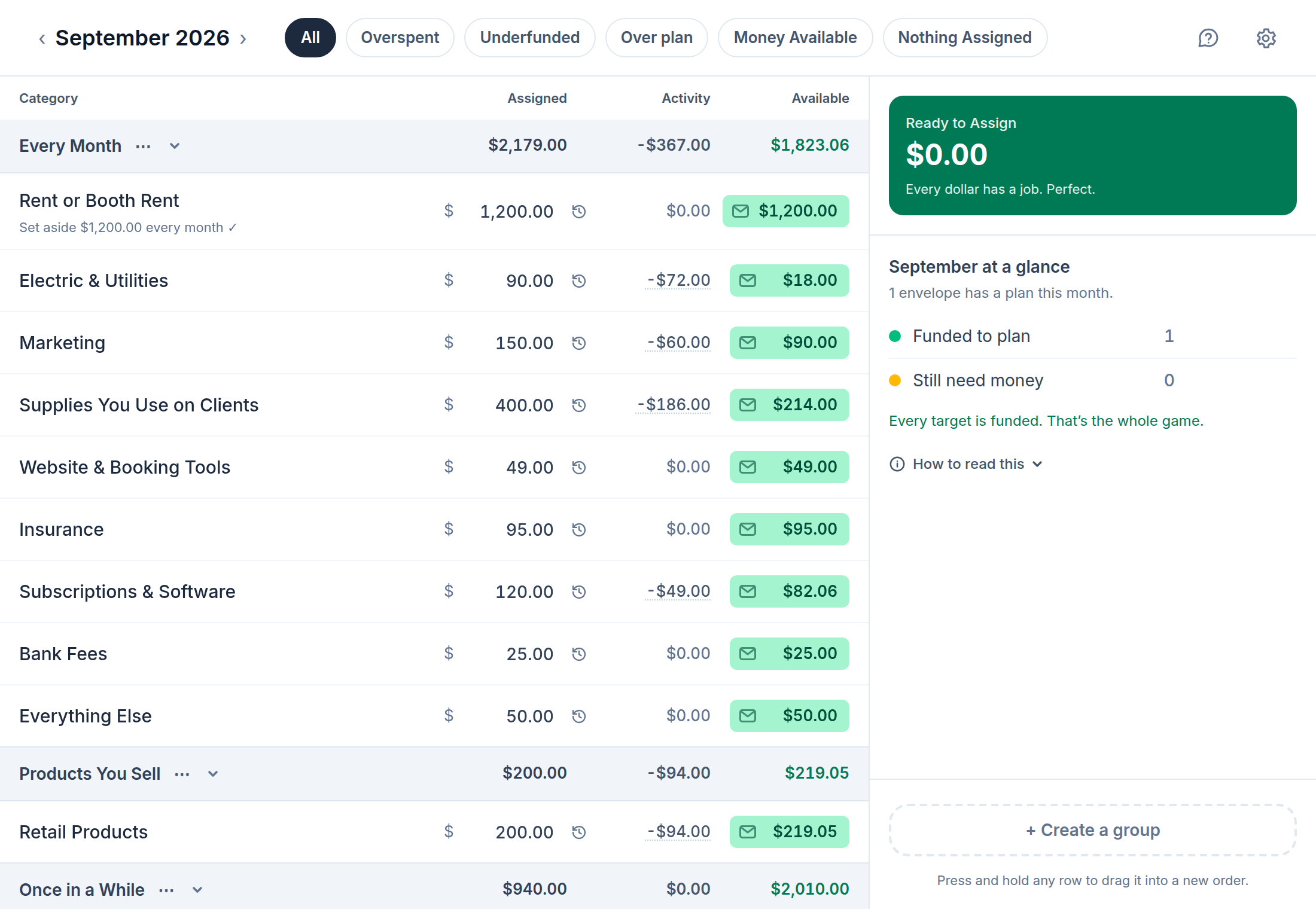Select the All filter tab
The width and height of the screenshot is (1316, 909).
click(310, 38)
